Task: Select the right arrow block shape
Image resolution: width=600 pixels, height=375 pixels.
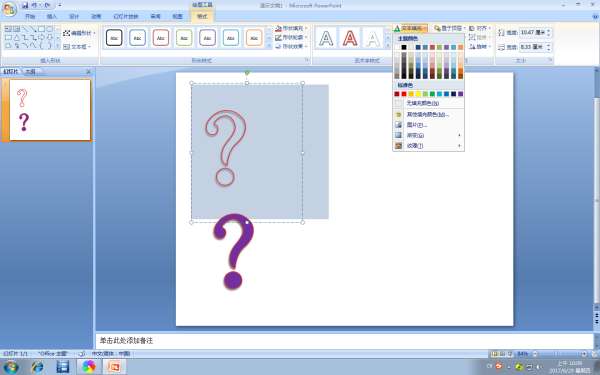Action: (x=41, y=38)
